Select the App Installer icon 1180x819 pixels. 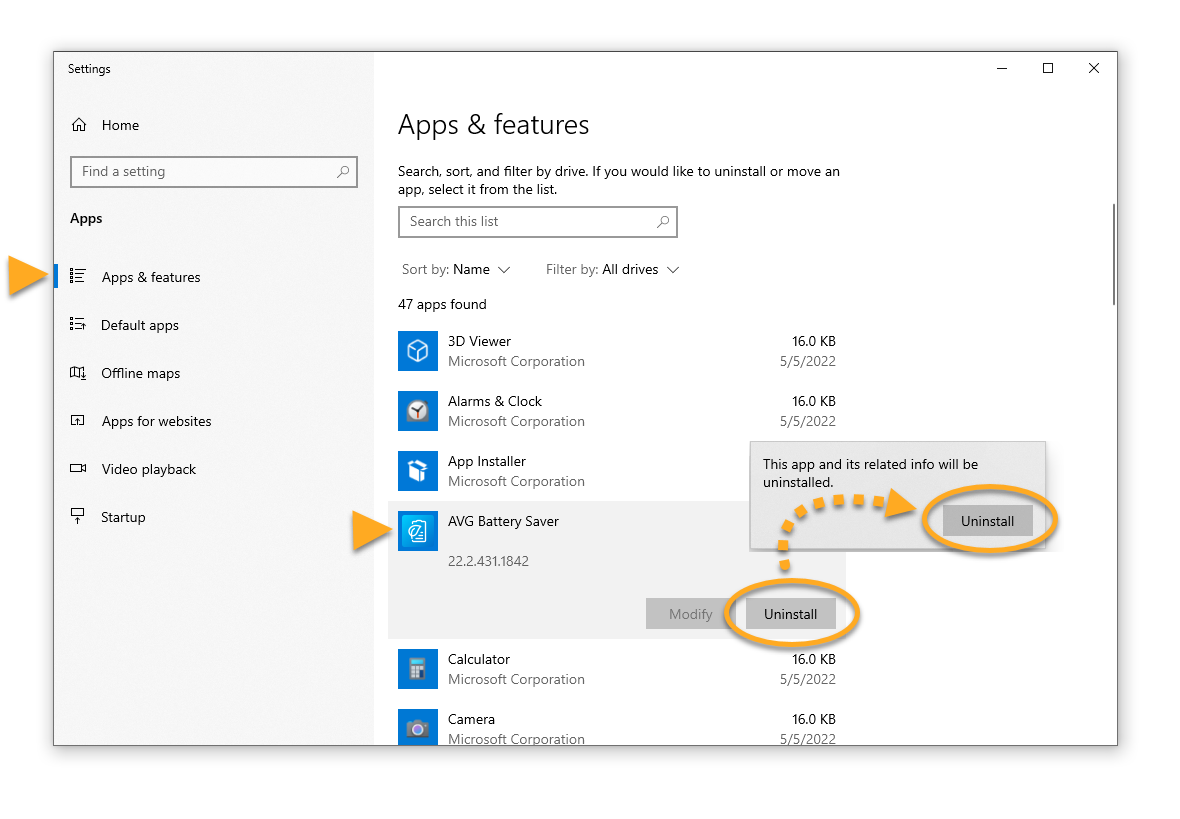click(418, 471)
